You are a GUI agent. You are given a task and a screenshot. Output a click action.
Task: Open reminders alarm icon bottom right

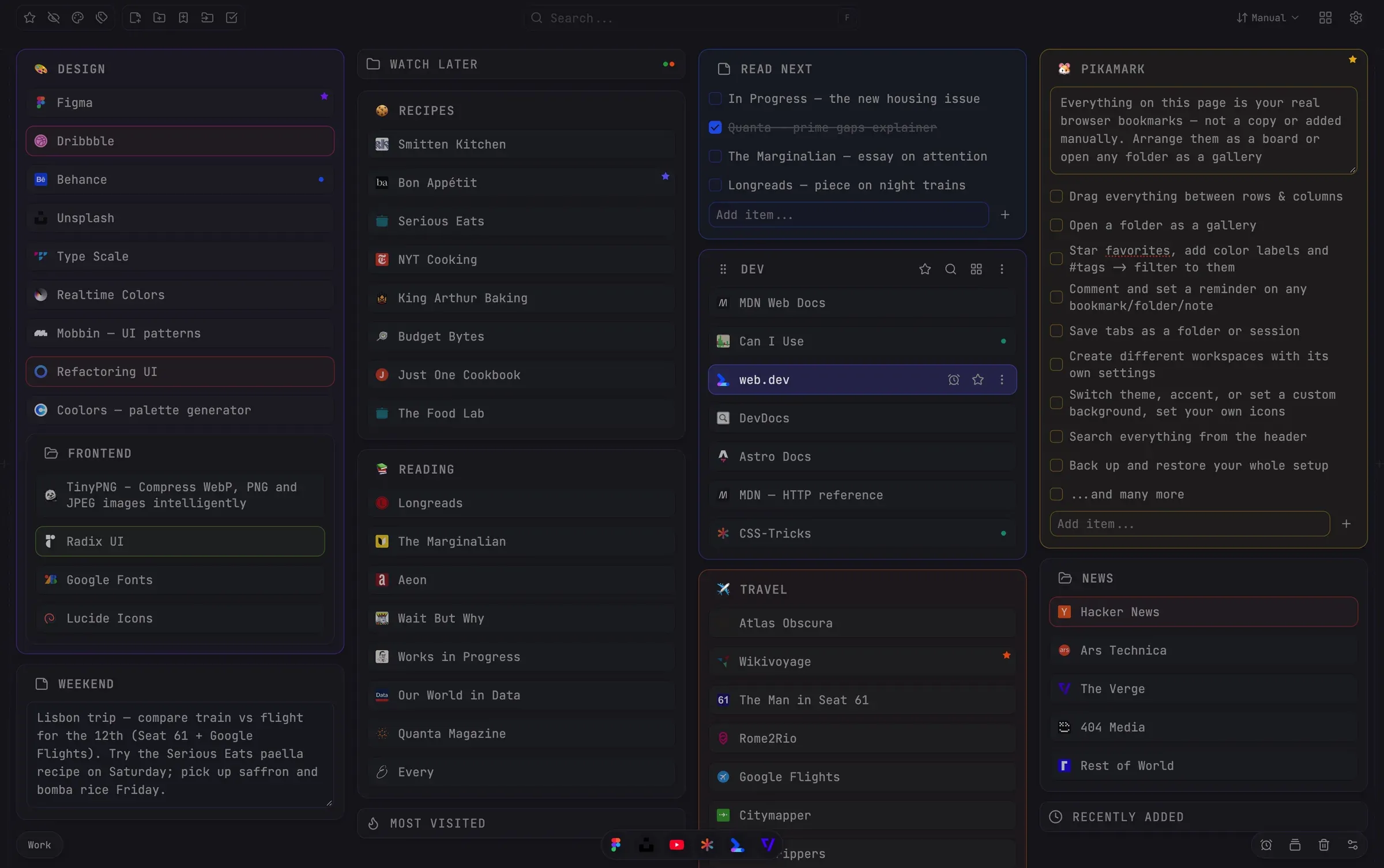pos(1266,845)
